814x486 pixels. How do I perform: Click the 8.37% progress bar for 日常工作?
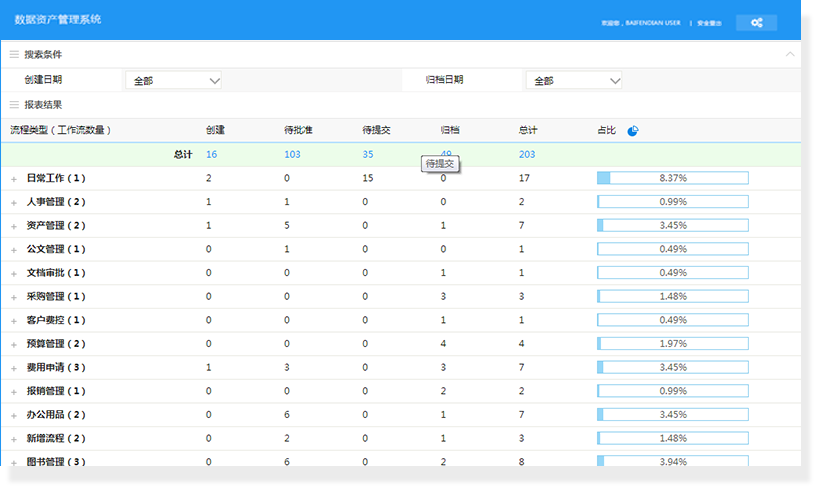click(x=672, y=178)
